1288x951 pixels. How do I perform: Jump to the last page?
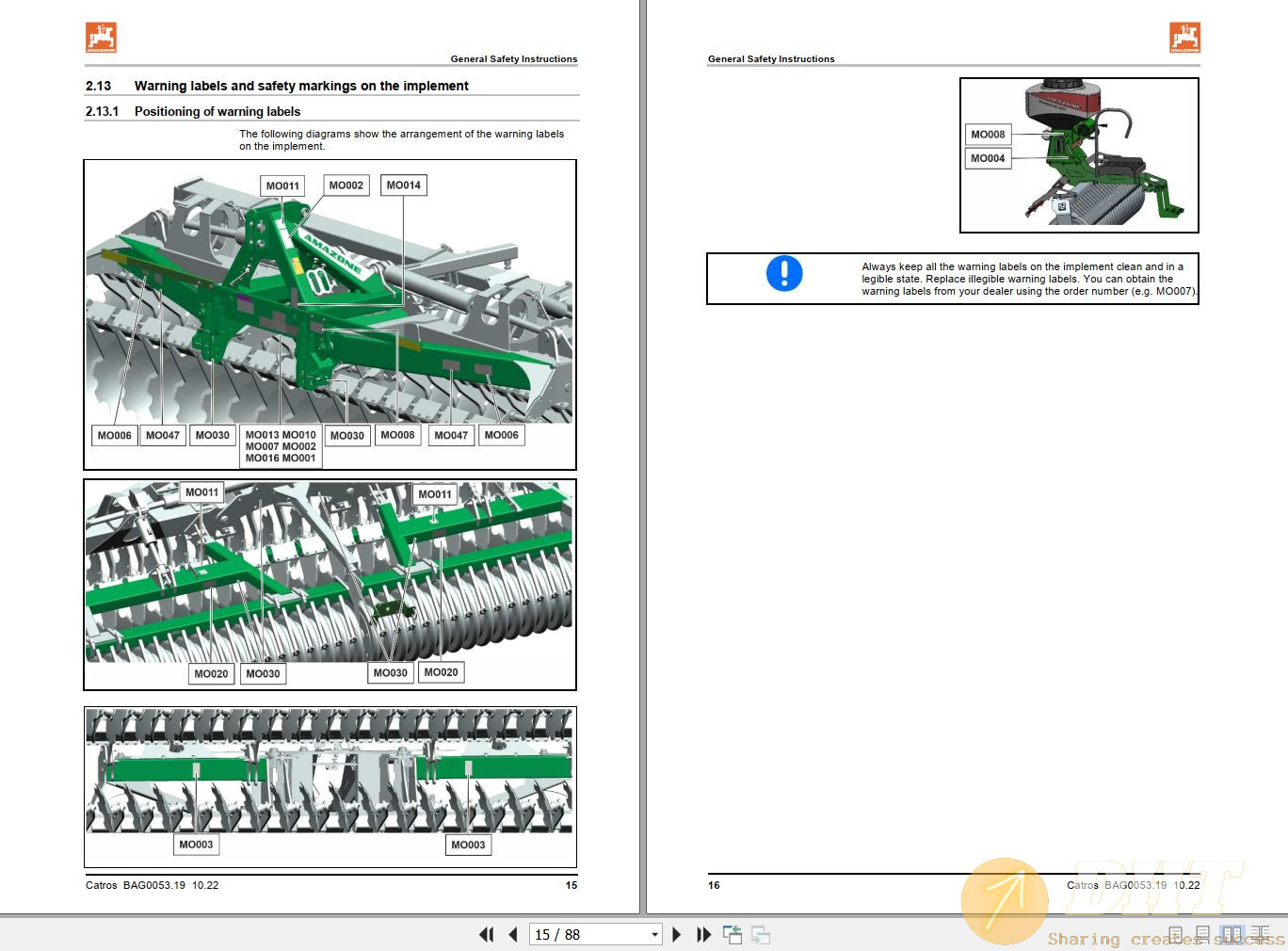pyautogui.click(x=703, y=935)
